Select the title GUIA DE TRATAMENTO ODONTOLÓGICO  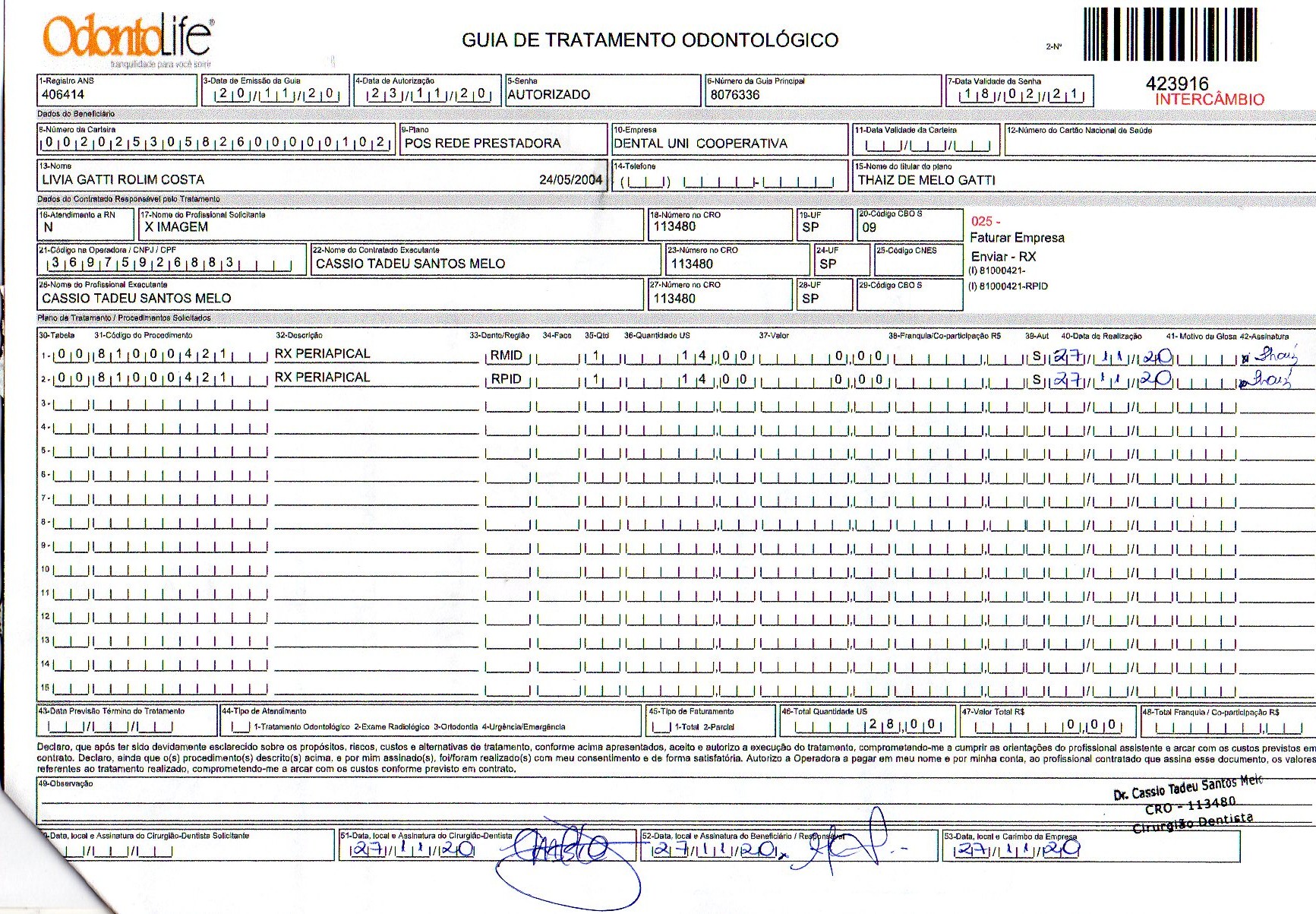tap(650, 40)
